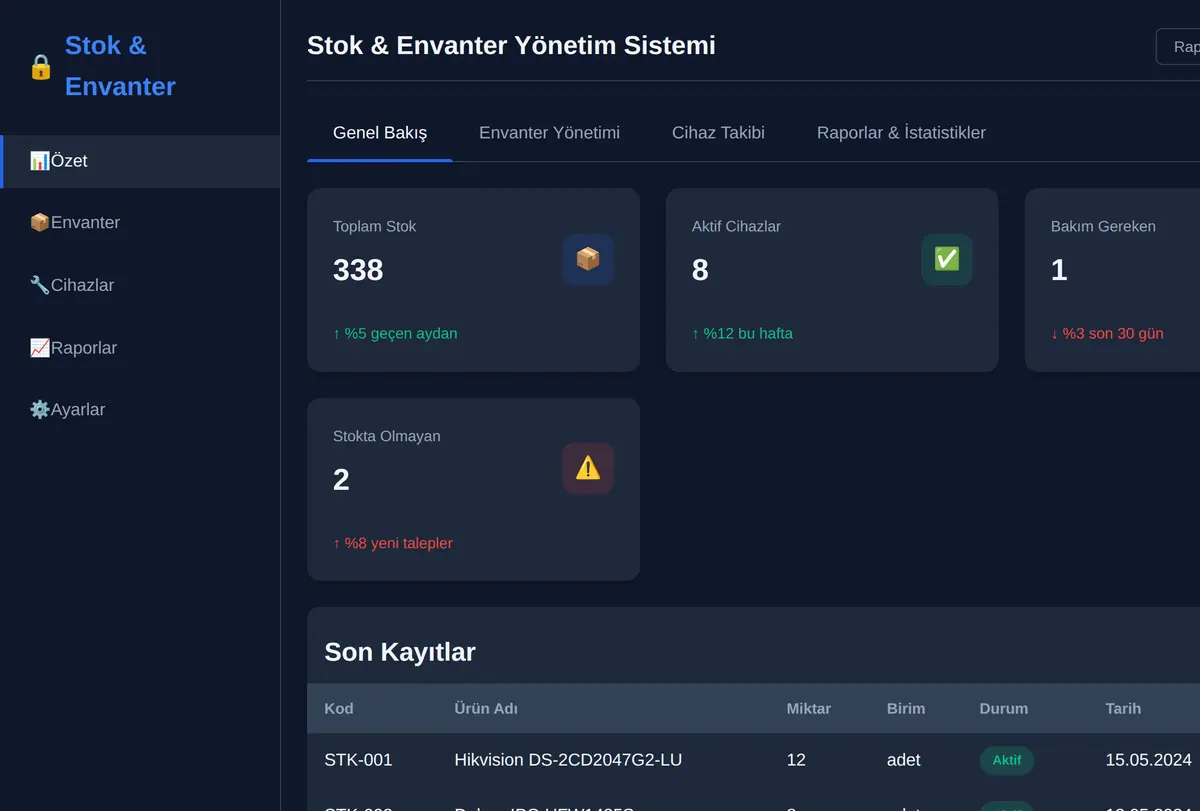
Task: Open the Özet sidebar item
Action: (140, 161)
